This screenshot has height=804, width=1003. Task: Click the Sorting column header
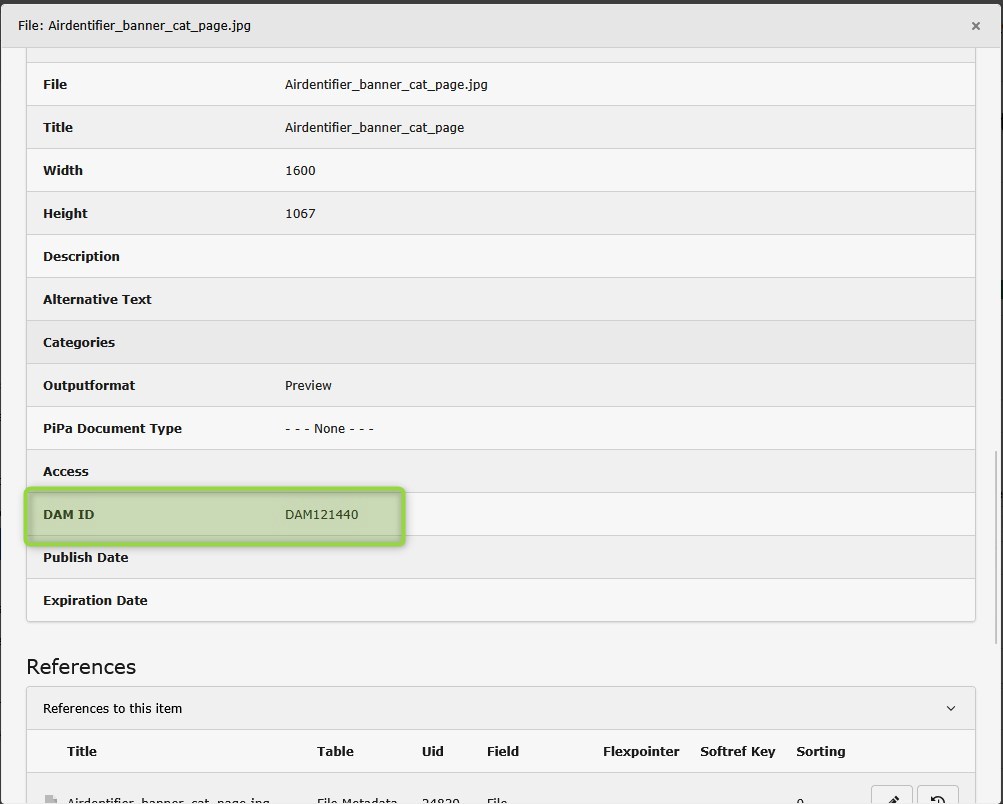tap(820, 751)
